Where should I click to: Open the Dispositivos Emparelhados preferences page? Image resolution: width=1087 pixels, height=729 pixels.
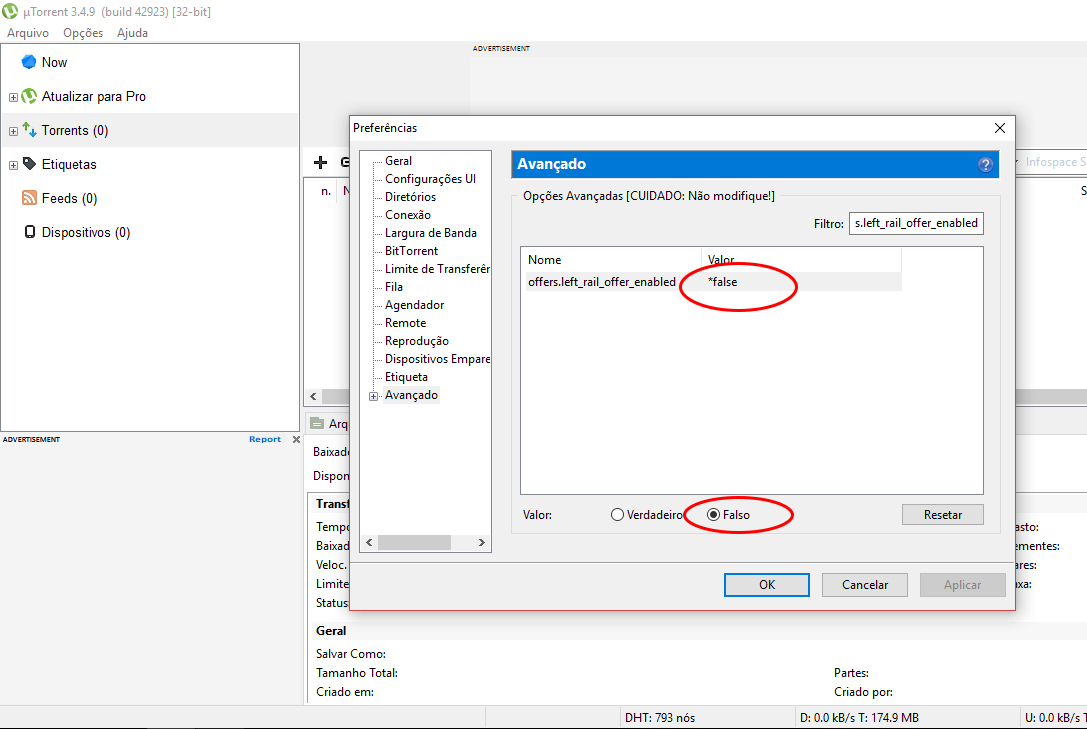pyautogui.click(x=437, y=359)
